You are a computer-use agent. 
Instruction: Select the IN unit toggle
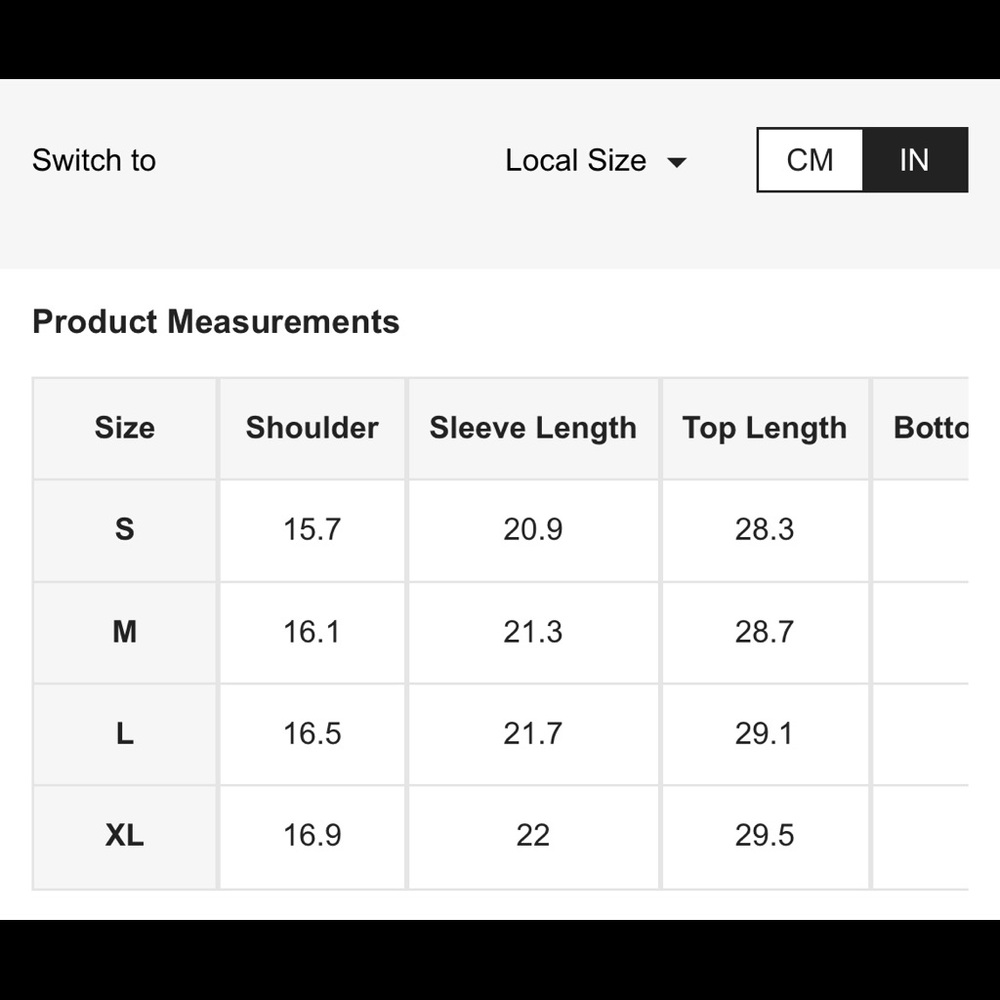(914, 160)
